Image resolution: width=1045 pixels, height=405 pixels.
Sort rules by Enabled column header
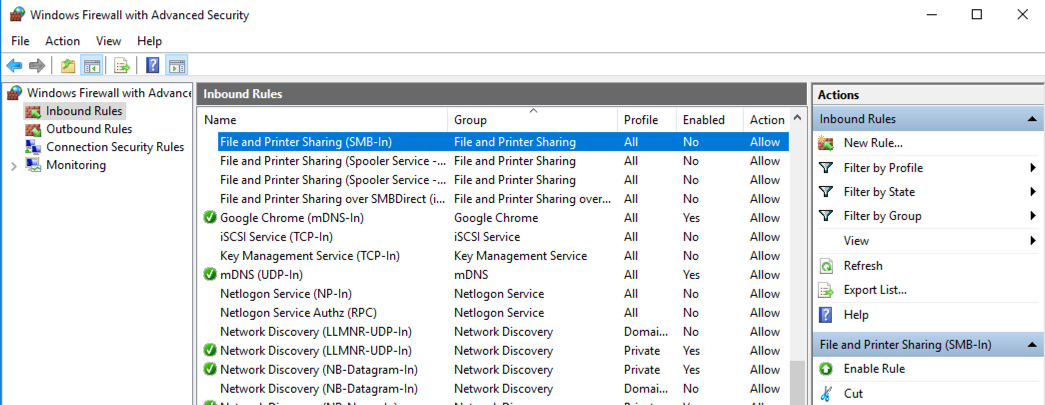703,120
